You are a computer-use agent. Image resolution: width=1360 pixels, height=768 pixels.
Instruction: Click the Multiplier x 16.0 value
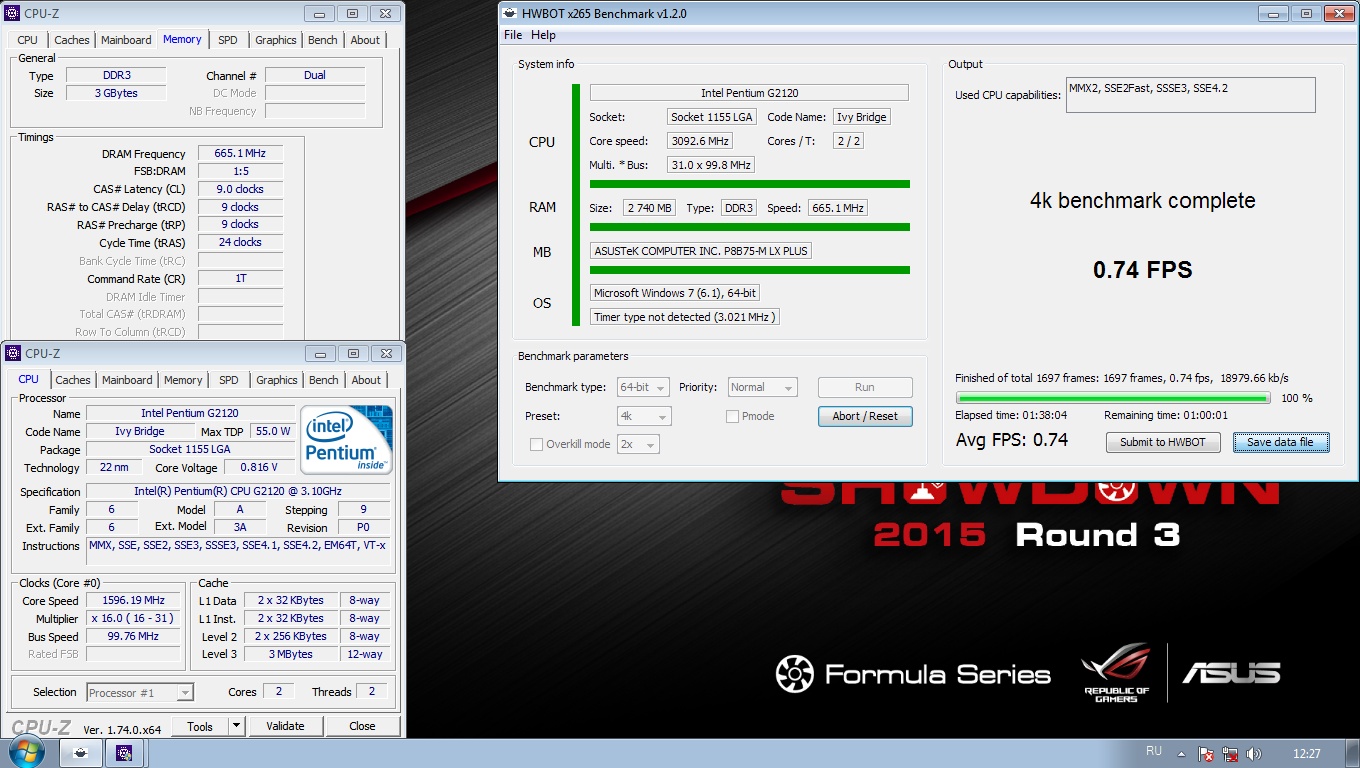(x=133, y=618)
